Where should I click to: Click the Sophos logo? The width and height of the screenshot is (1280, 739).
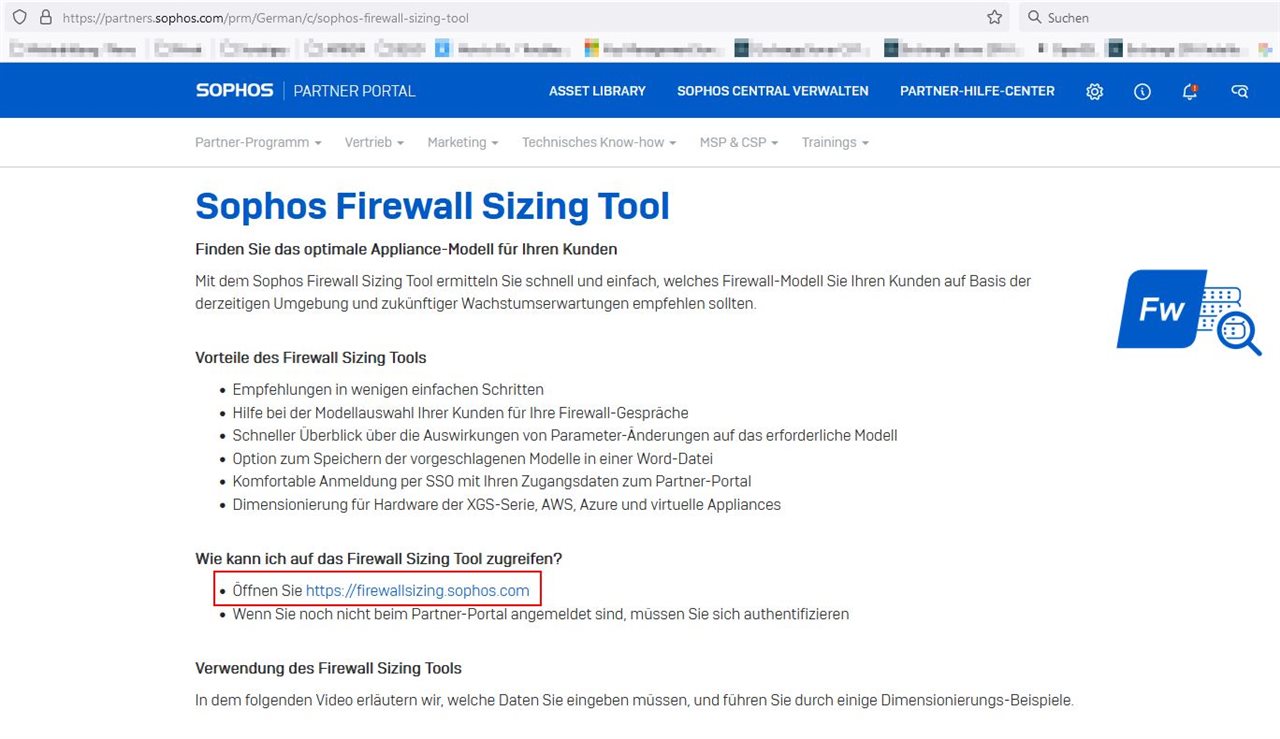234,90
